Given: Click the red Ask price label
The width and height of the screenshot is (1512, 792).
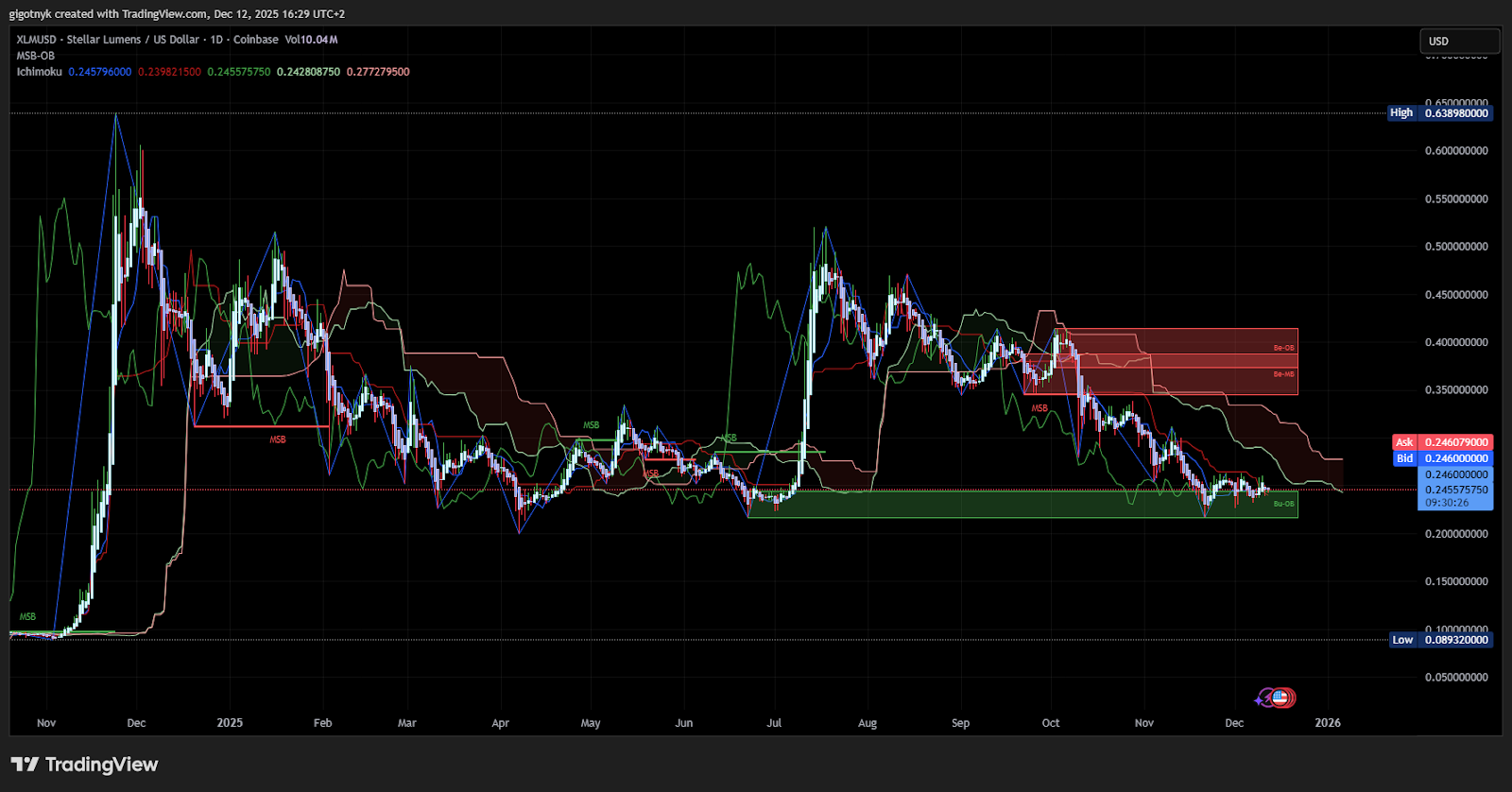Looking at the screenshot, I should pos(1404,442).
